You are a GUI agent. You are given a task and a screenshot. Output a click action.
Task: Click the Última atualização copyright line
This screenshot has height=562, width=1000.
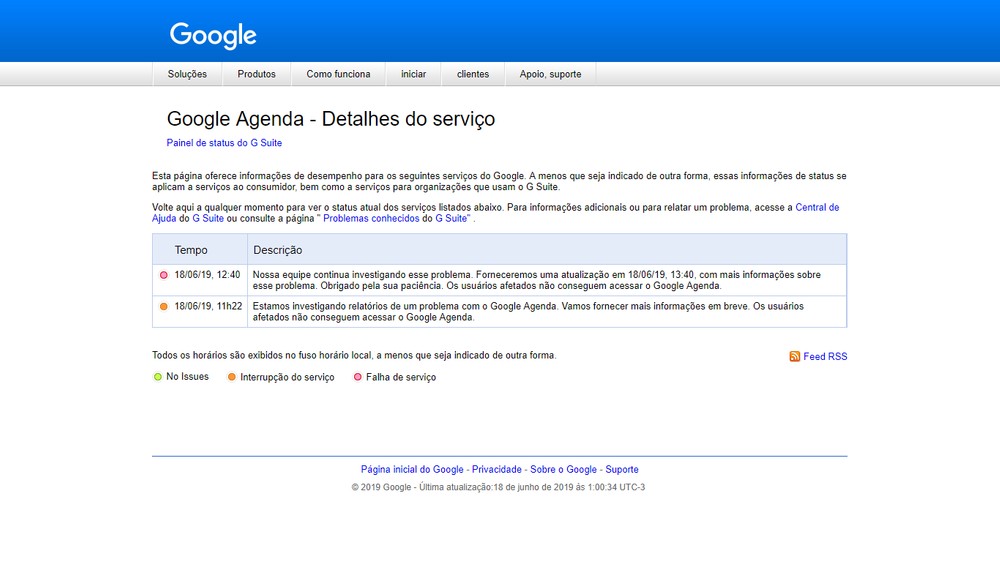pyautogui.click(x=498, y=487)
